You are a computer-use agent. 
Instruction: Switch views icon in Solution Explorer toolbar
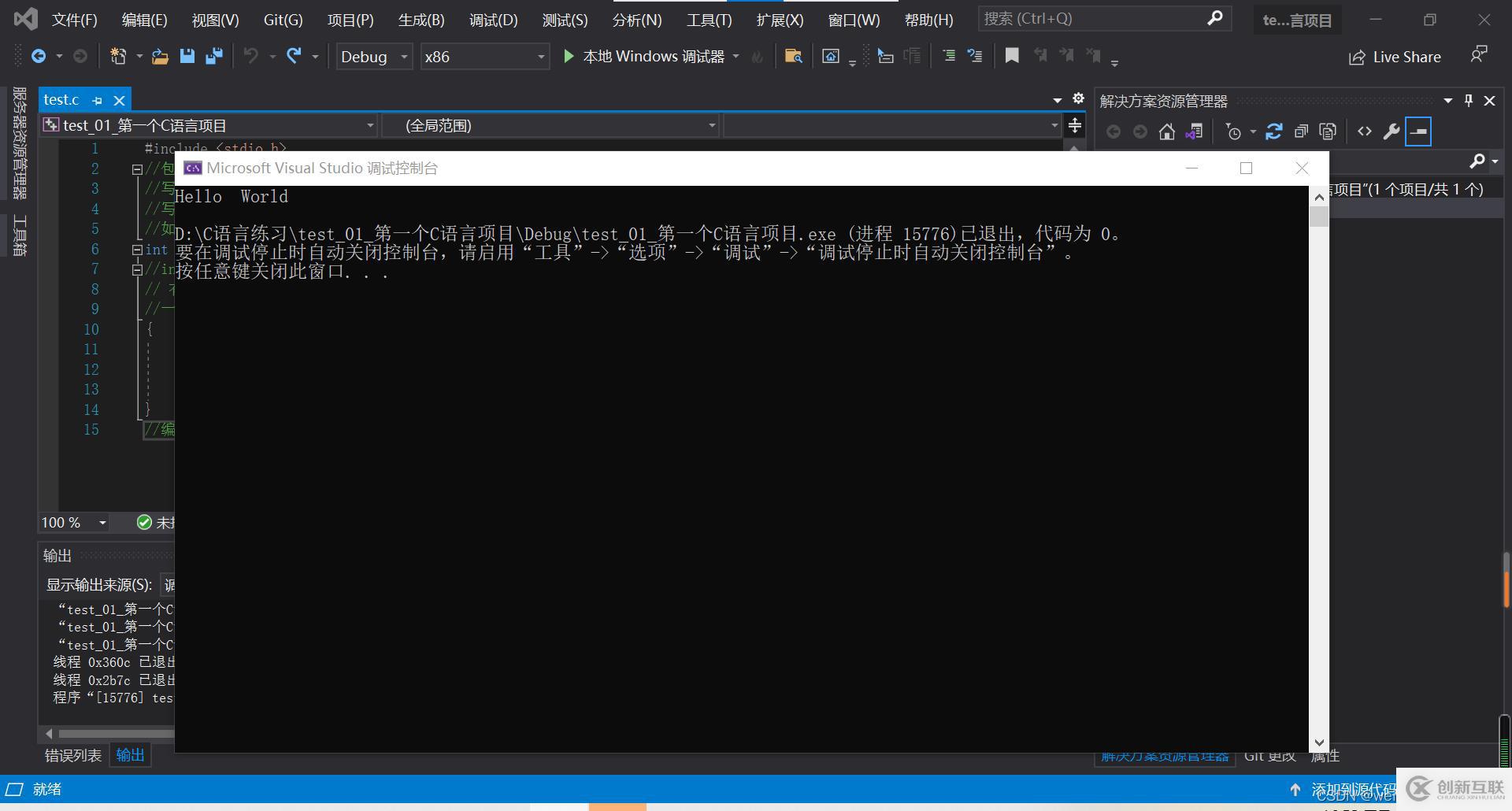click(x=1194, y=131)
